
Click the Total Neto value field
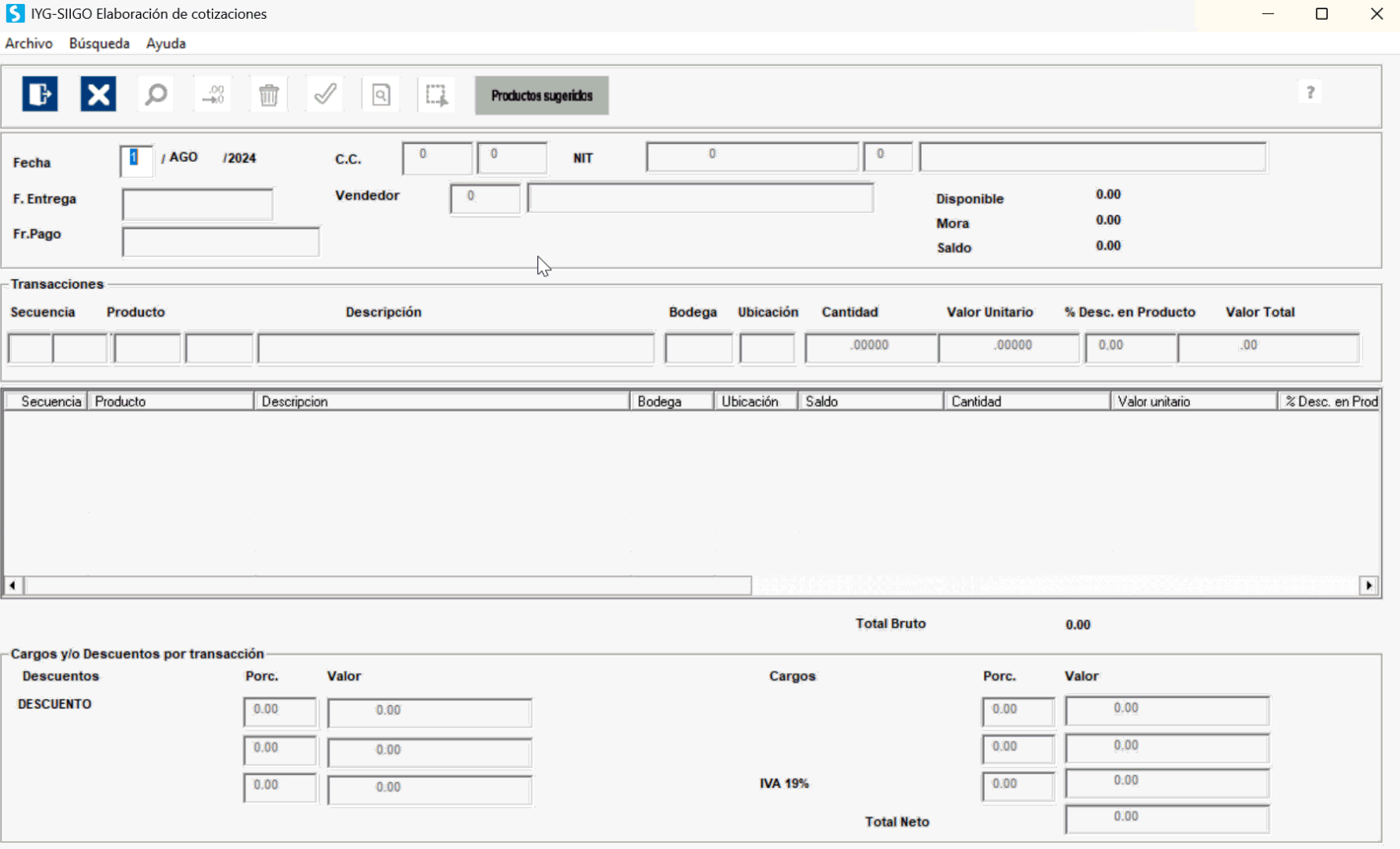click(x=1167, y=819)
